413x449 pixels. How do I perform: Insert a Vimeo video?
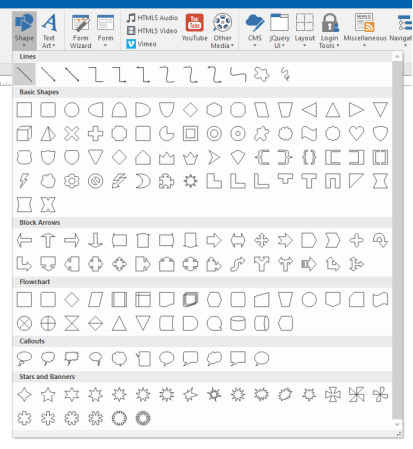pyautogui.click(x=142, y=44)
